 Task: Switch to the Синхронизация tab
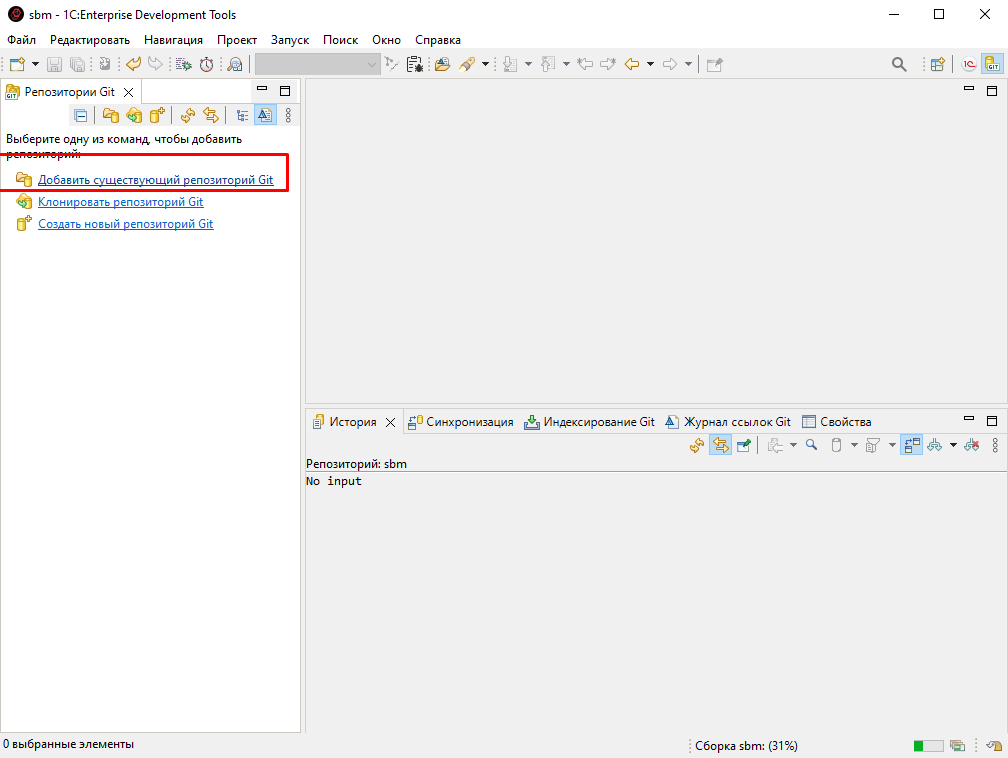[460, 422]
